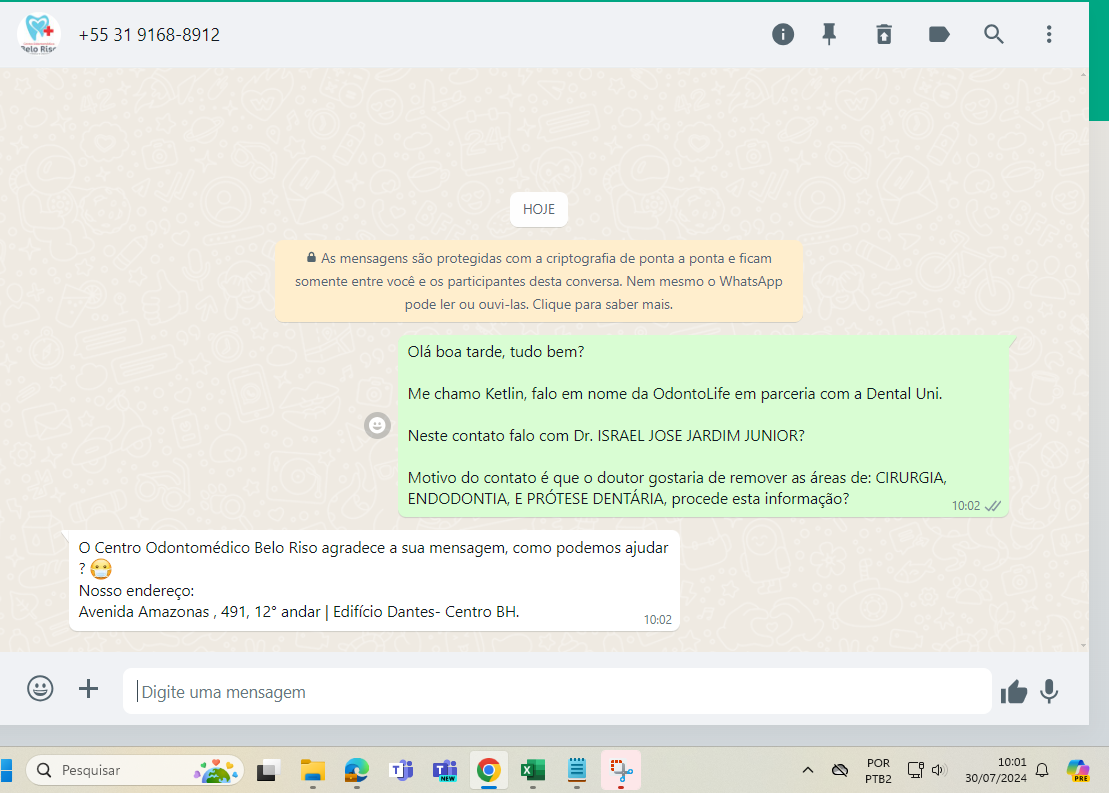Open the notifications bell icon
Image resolution: width=1109 pixels, height=793 pixels.
click(1042, 770)
